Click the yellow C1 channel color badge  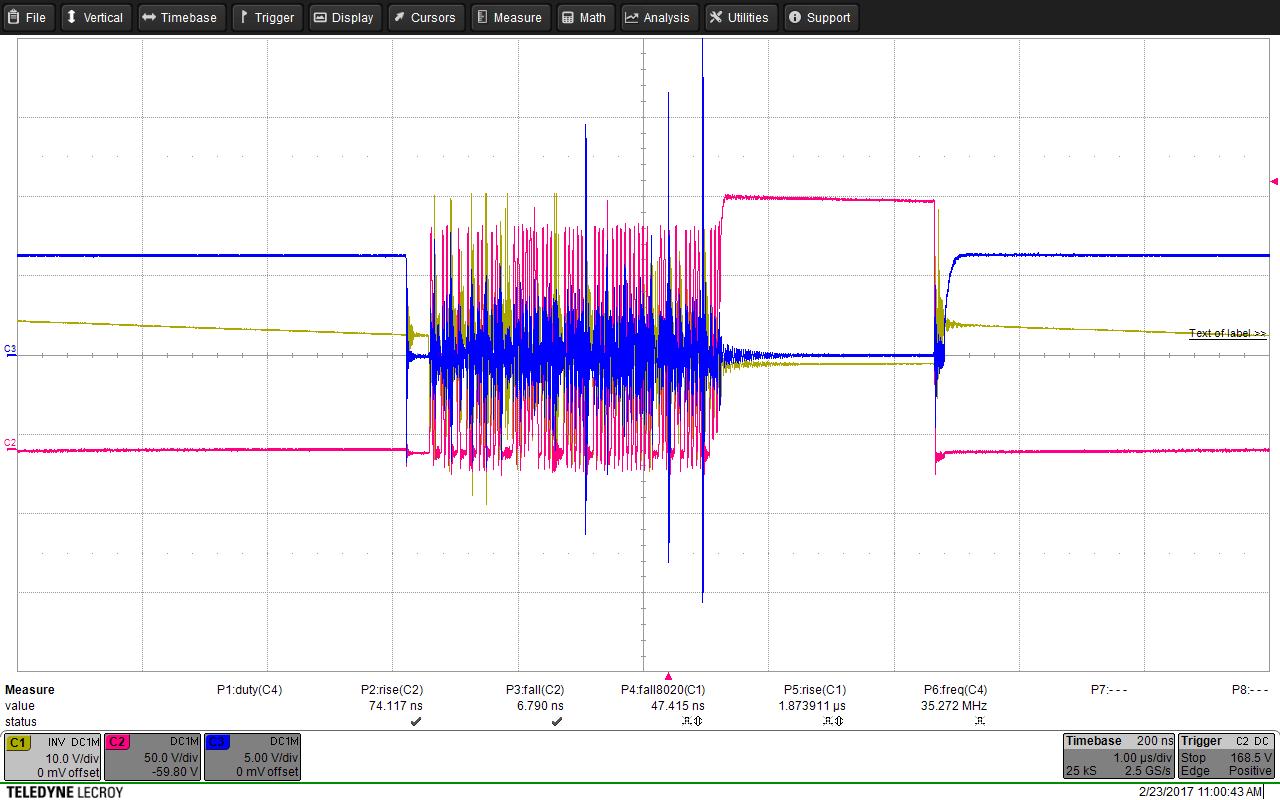tap(17, 742)
